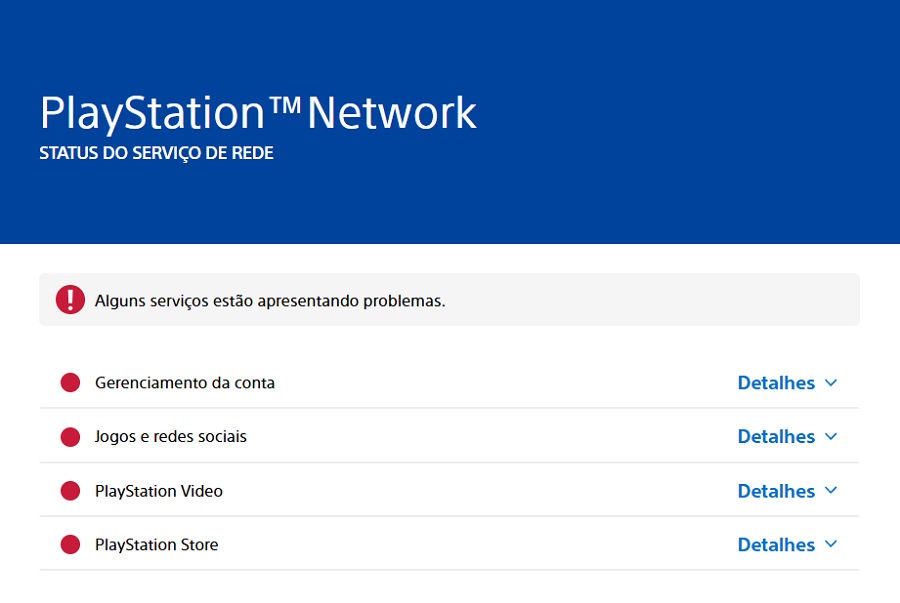The height and width of the screenshot is (603, 900).
Task: Click the PlayStation Network page title
Action: coord(258,114)
